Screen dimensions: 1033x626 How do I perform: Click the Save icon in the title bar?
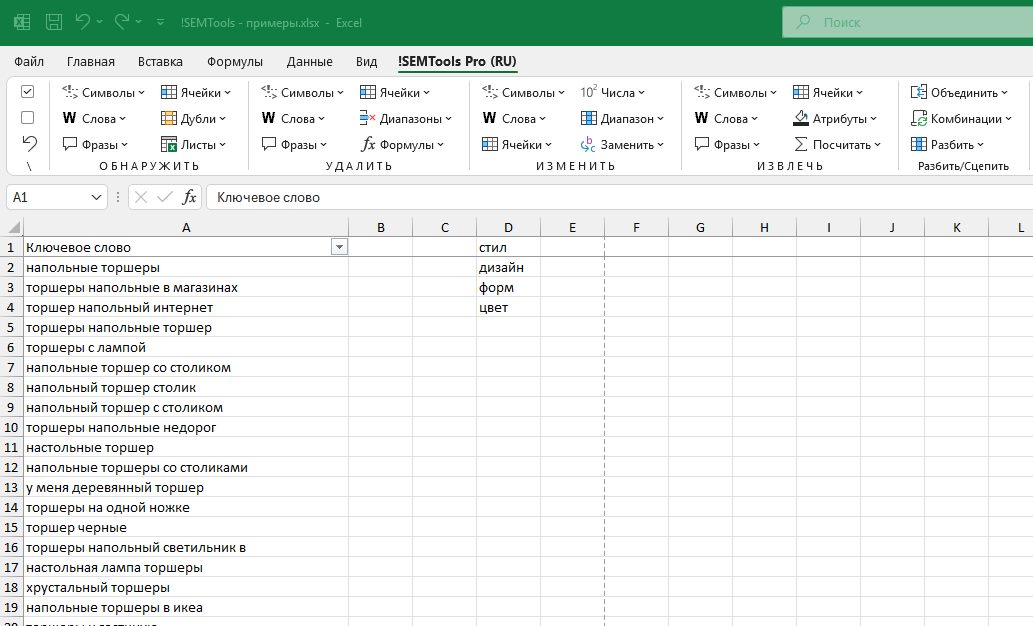(x=54, y=21)
